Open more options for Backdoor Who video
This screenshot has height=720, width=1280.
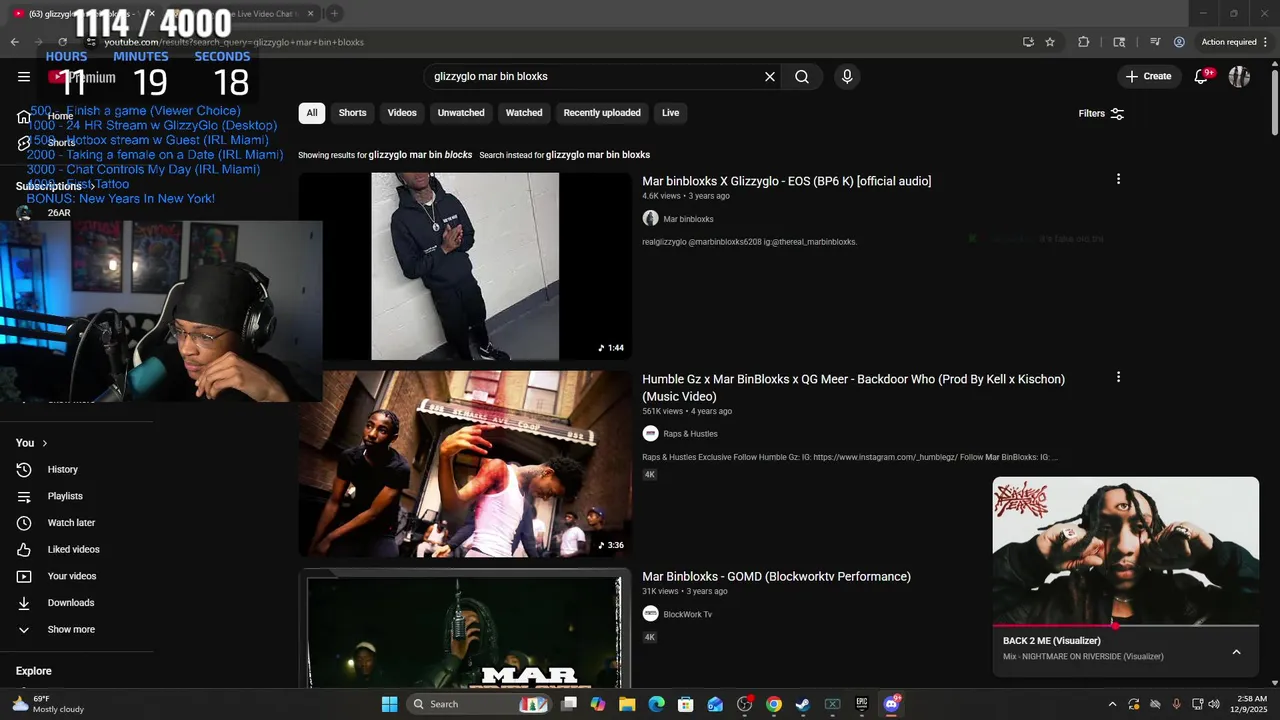tap(1118, 377)
